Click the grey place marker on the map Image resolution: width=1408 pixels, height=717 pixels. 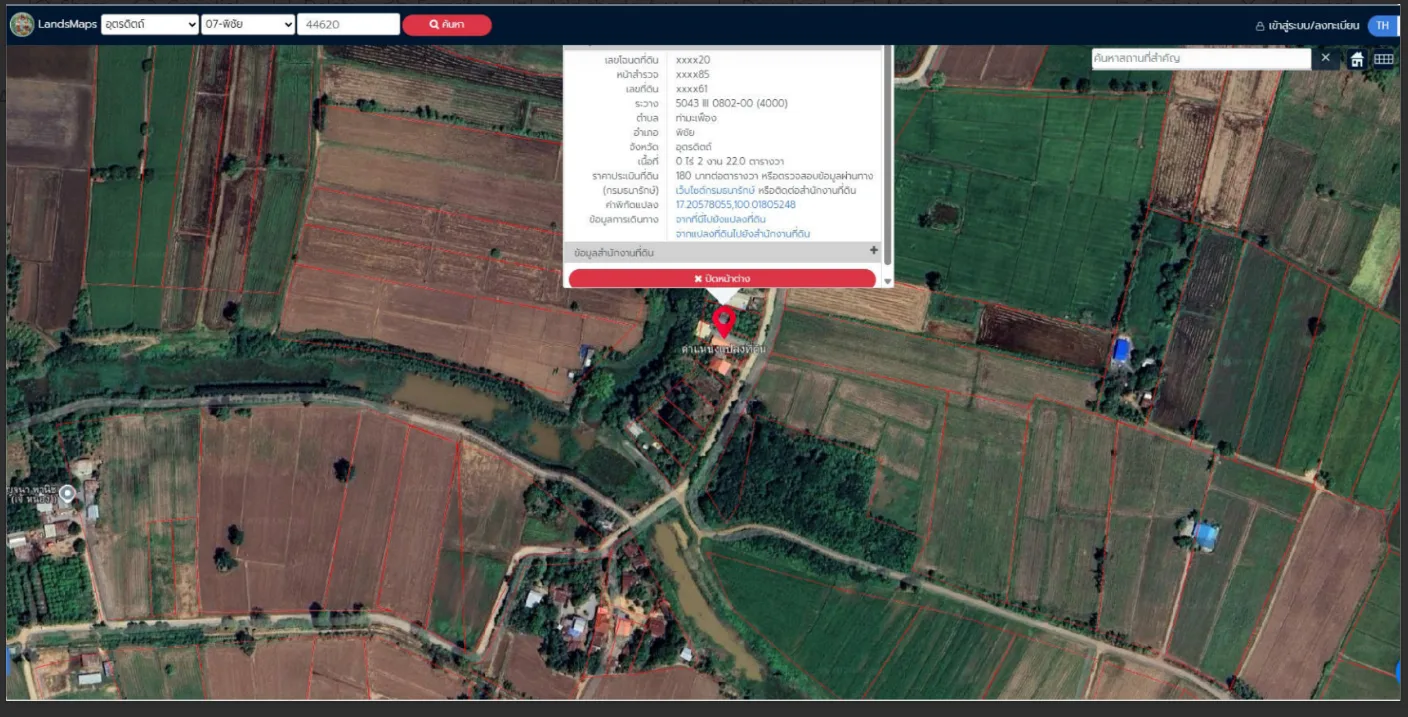click(x=67, y=493)
